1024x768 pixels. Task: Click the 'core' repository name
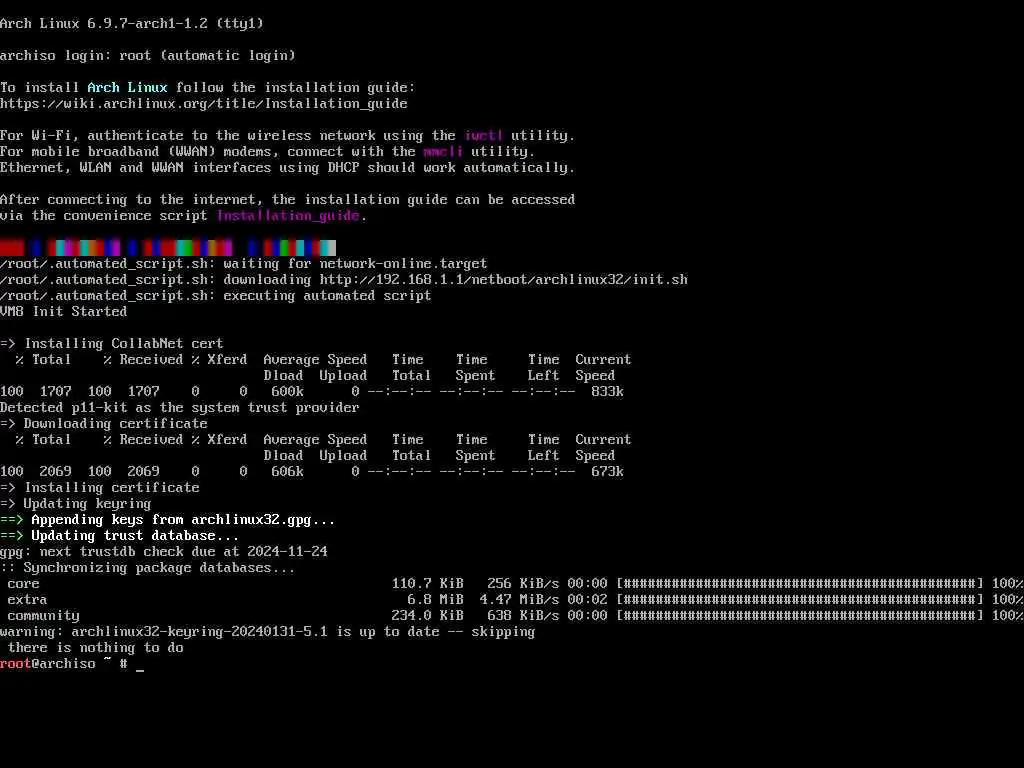click(24, 583)
